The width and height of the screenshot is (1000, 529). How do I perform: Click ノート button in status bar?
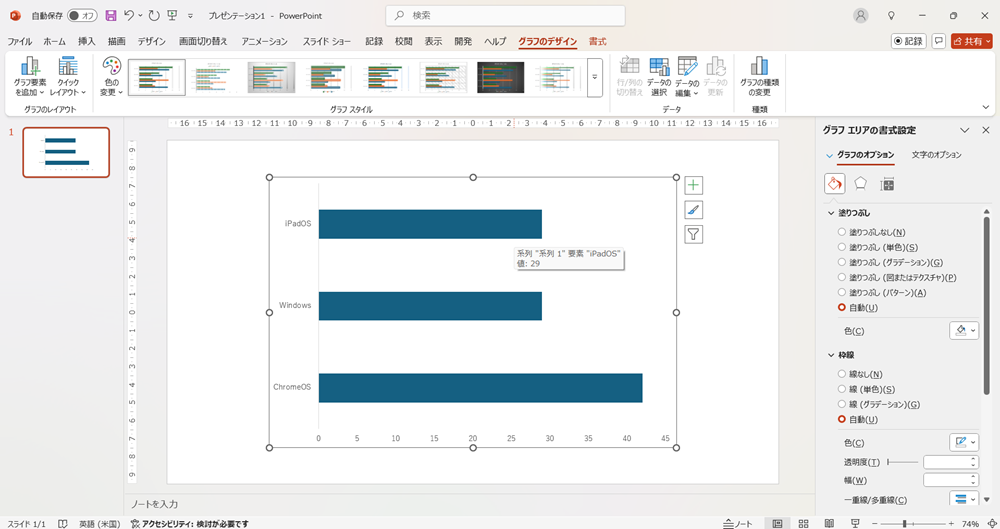pos(738,523)
